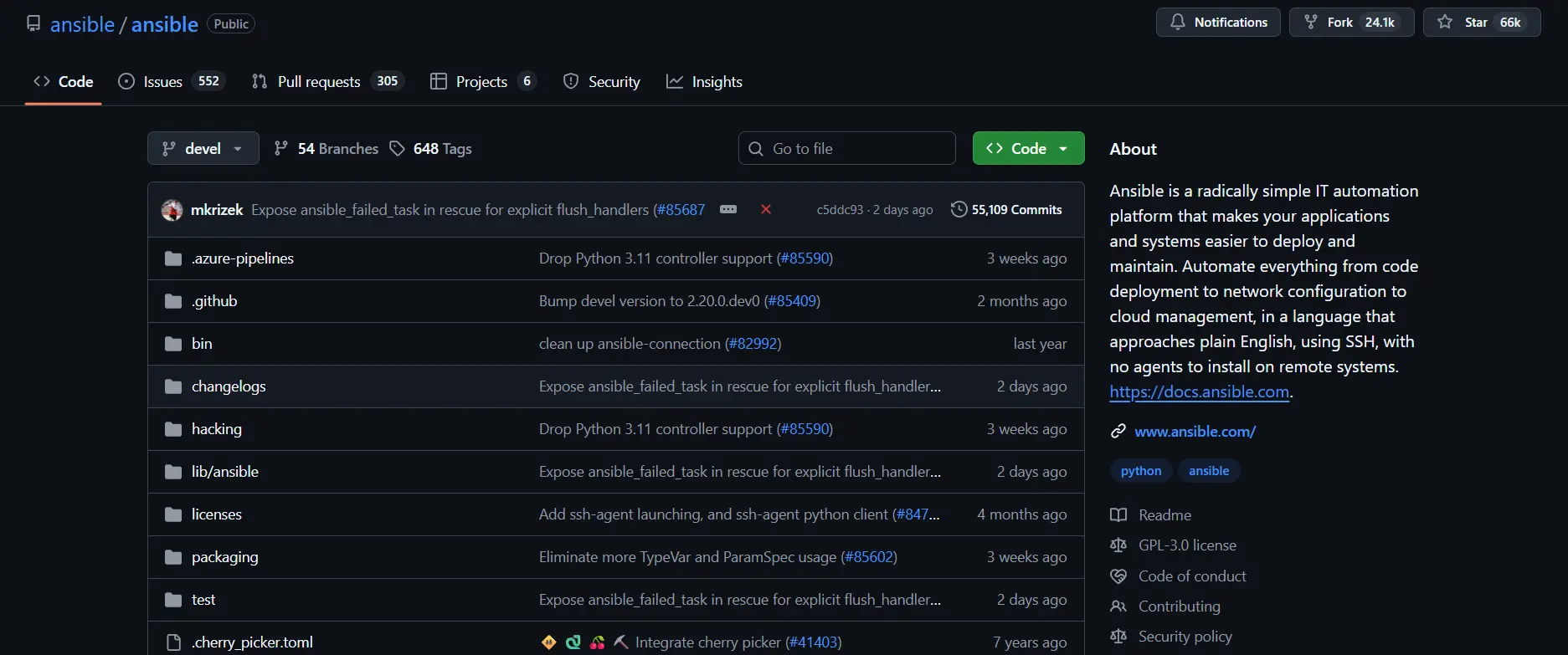Screen dimensions: 1568x655
Task: Open the 648 Tags link
Action: click(431, 148)
